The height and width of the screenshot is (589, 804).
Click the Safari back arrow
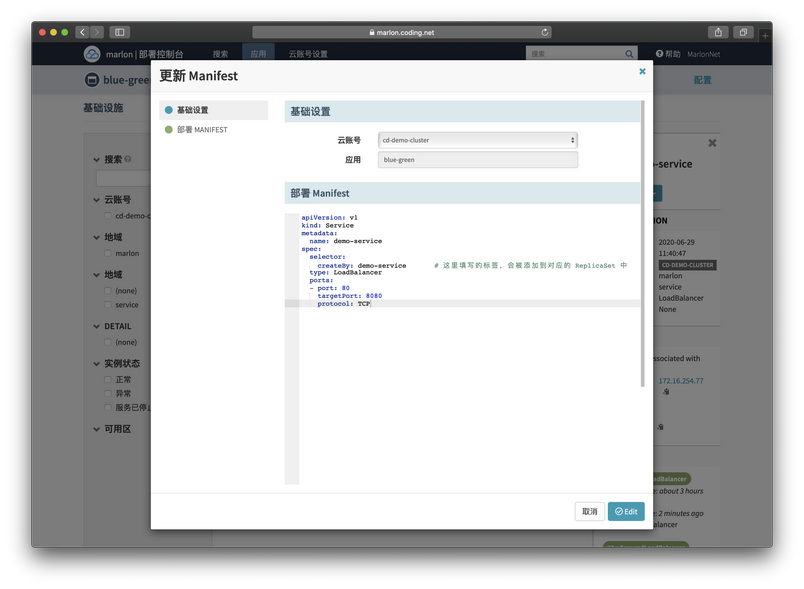82,32
